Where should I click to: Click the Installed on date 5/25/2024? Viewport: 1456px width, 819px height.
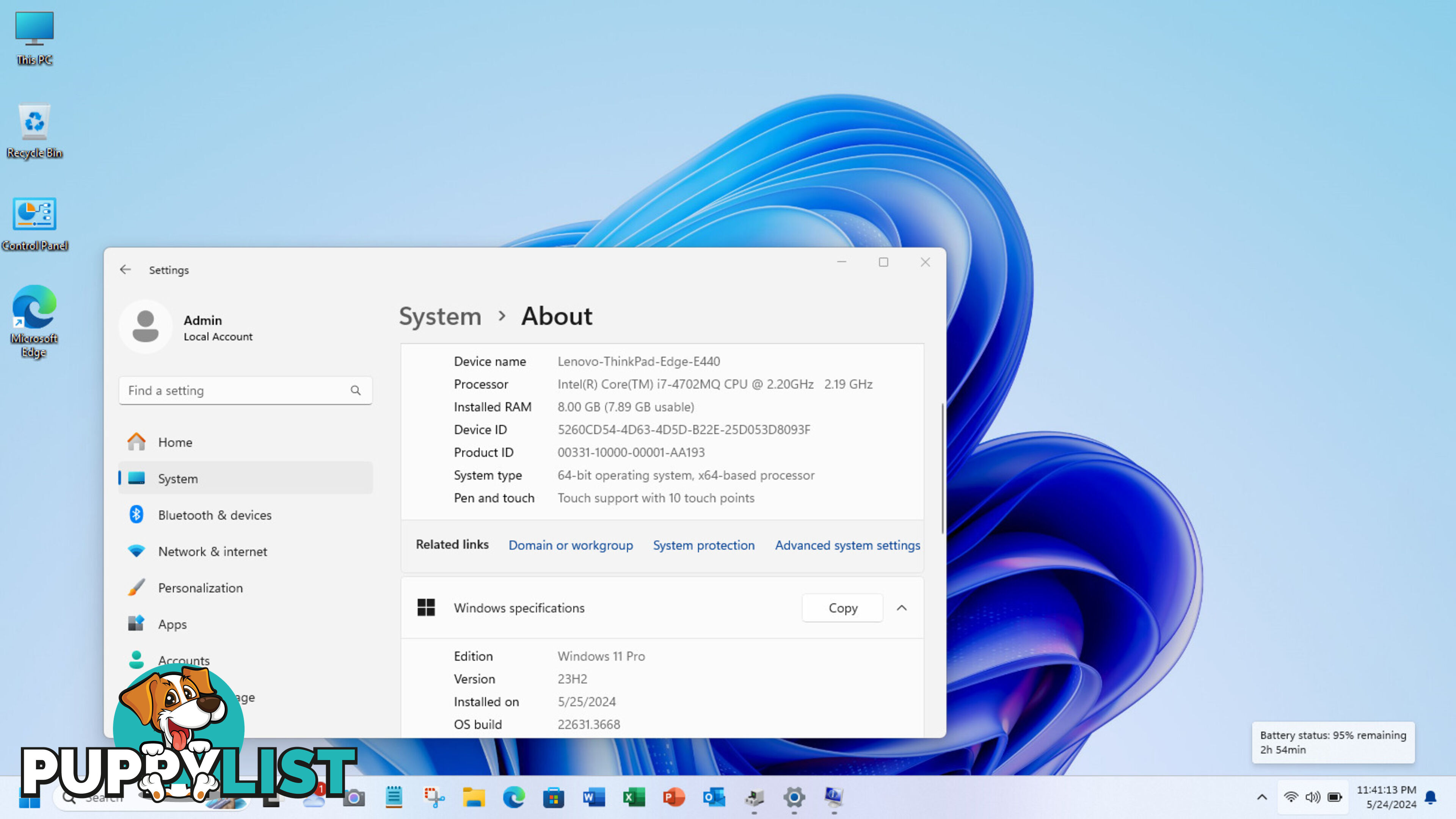pos(586,701)
